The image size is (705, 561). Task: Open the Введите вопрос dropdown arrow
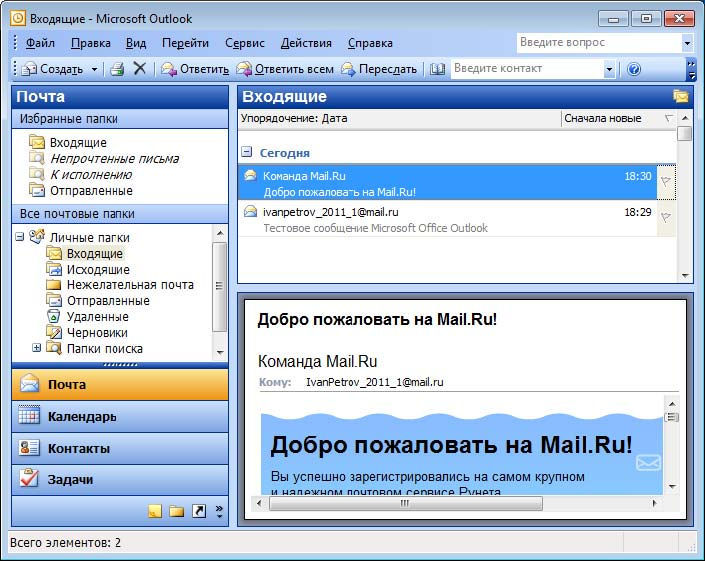pos(687,43)
